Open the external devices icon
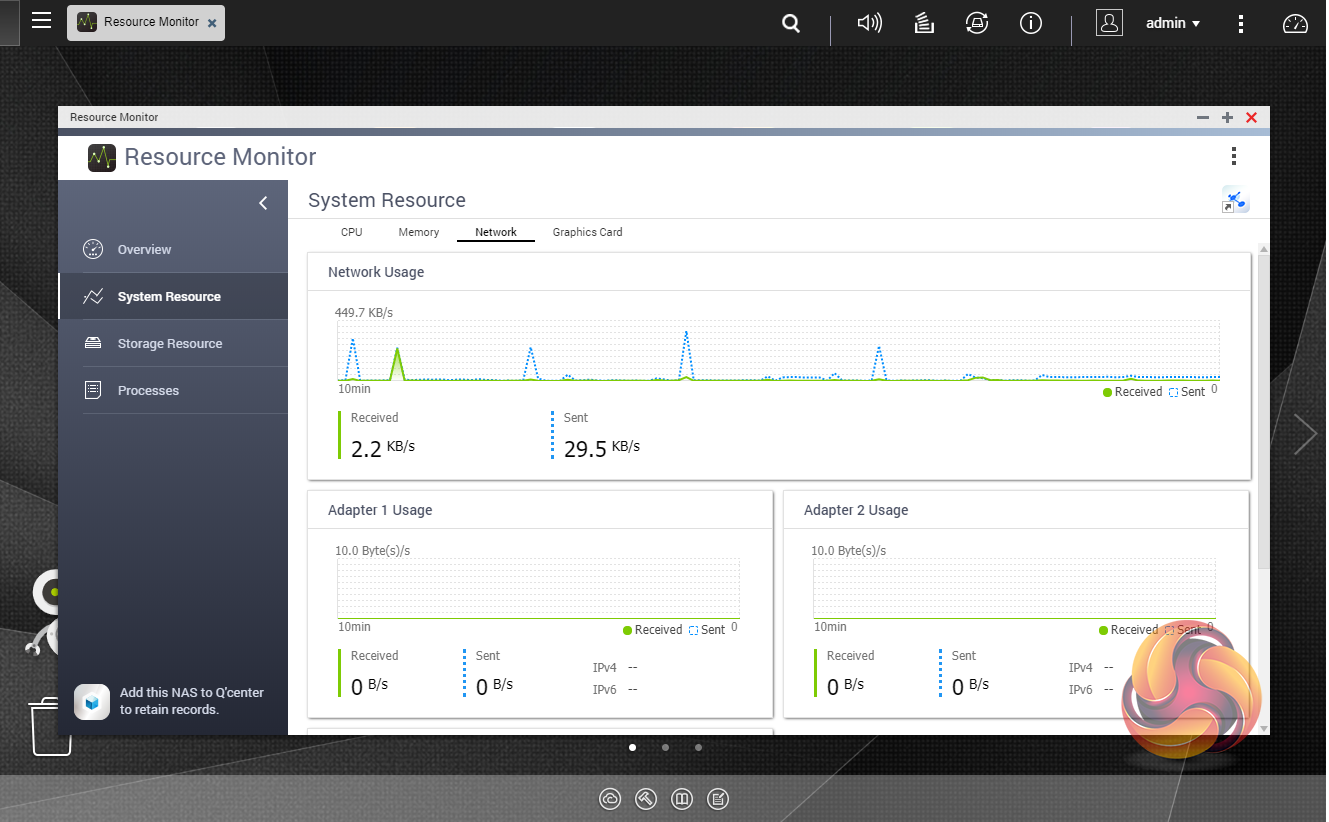The height and width of the screenshot is (822, 1329). (977, 23)
